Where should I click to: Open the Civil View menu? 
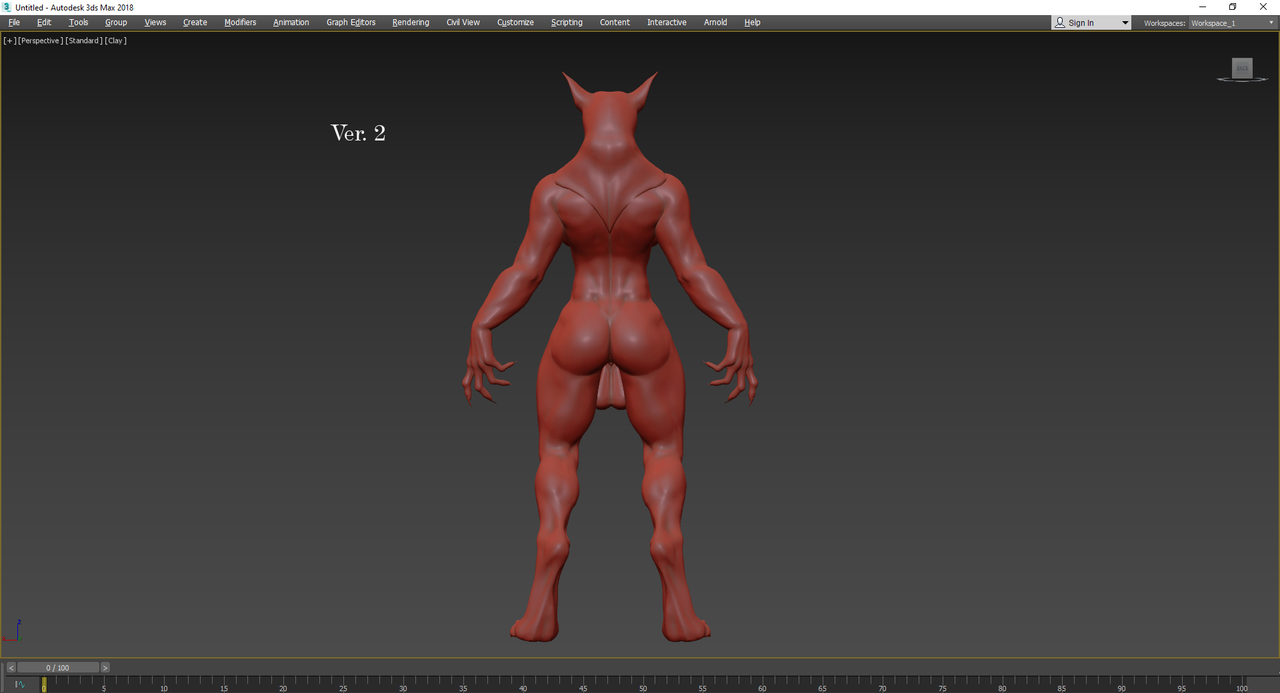coord(463,22)
